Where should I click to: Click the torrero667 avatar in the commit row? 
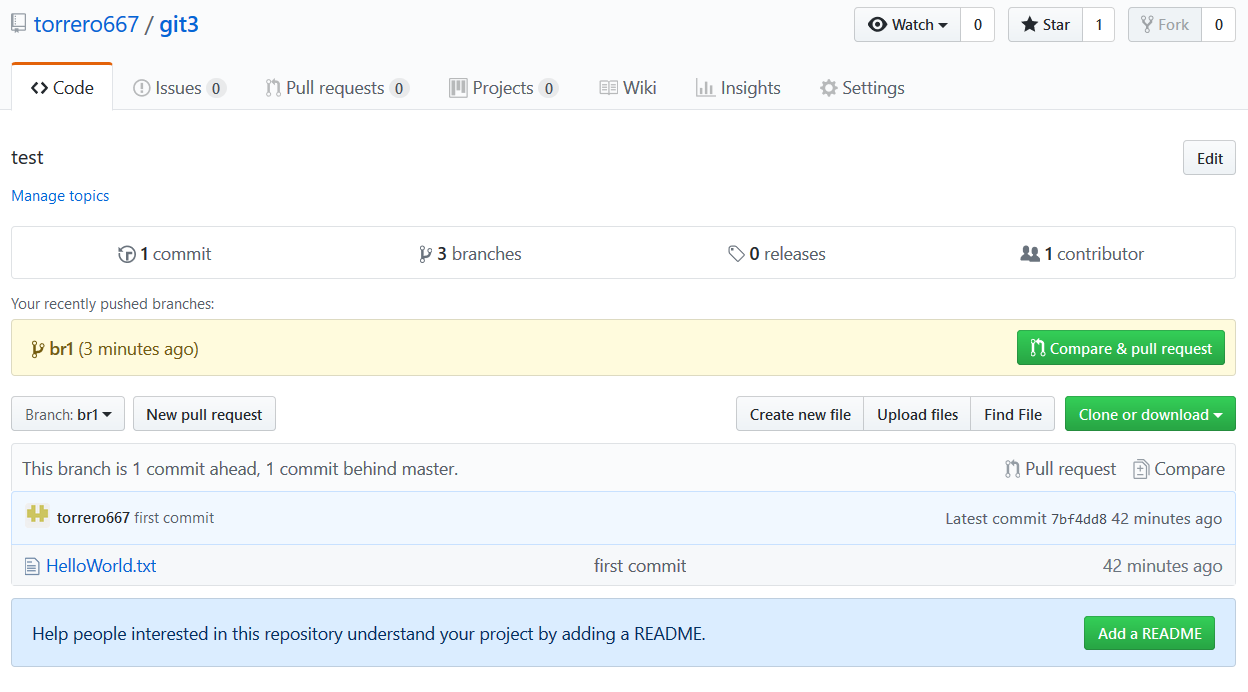tap(38, 516)
